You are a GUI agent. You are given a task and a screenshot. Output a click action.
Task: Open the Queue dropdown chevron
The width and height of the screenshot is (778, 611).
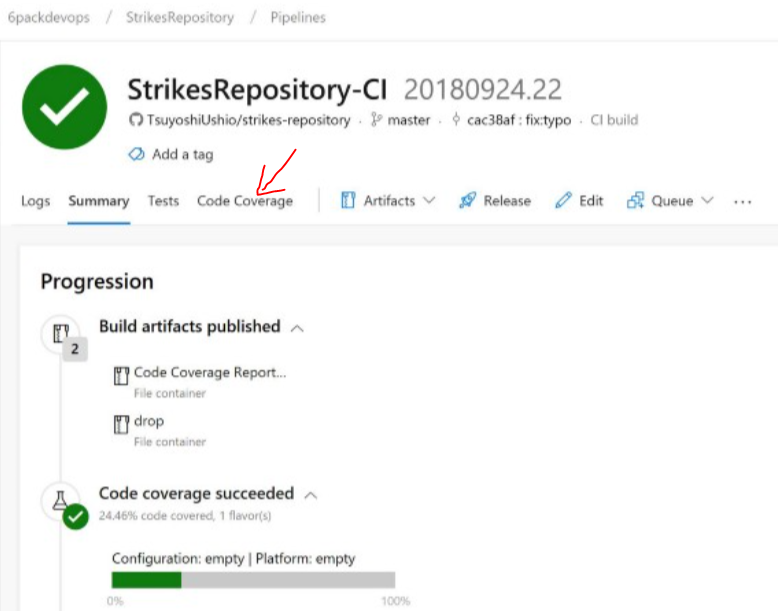click(707, 201)
